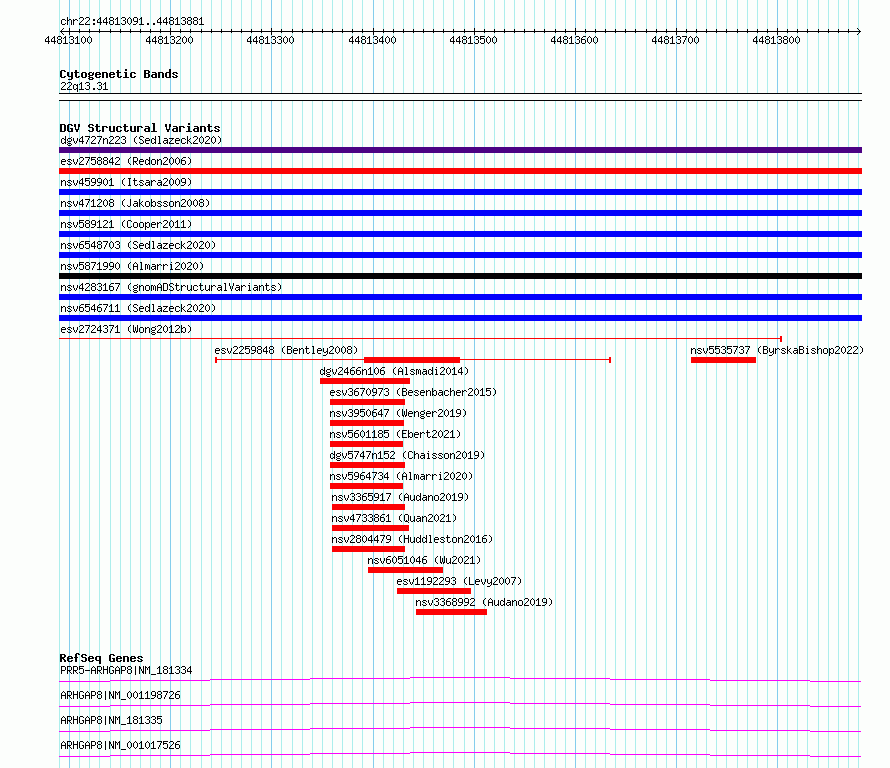Open variant nsv6548703 (Sedlazeck2020)
This screenshot has height=768, width=890.
point(138,245)
